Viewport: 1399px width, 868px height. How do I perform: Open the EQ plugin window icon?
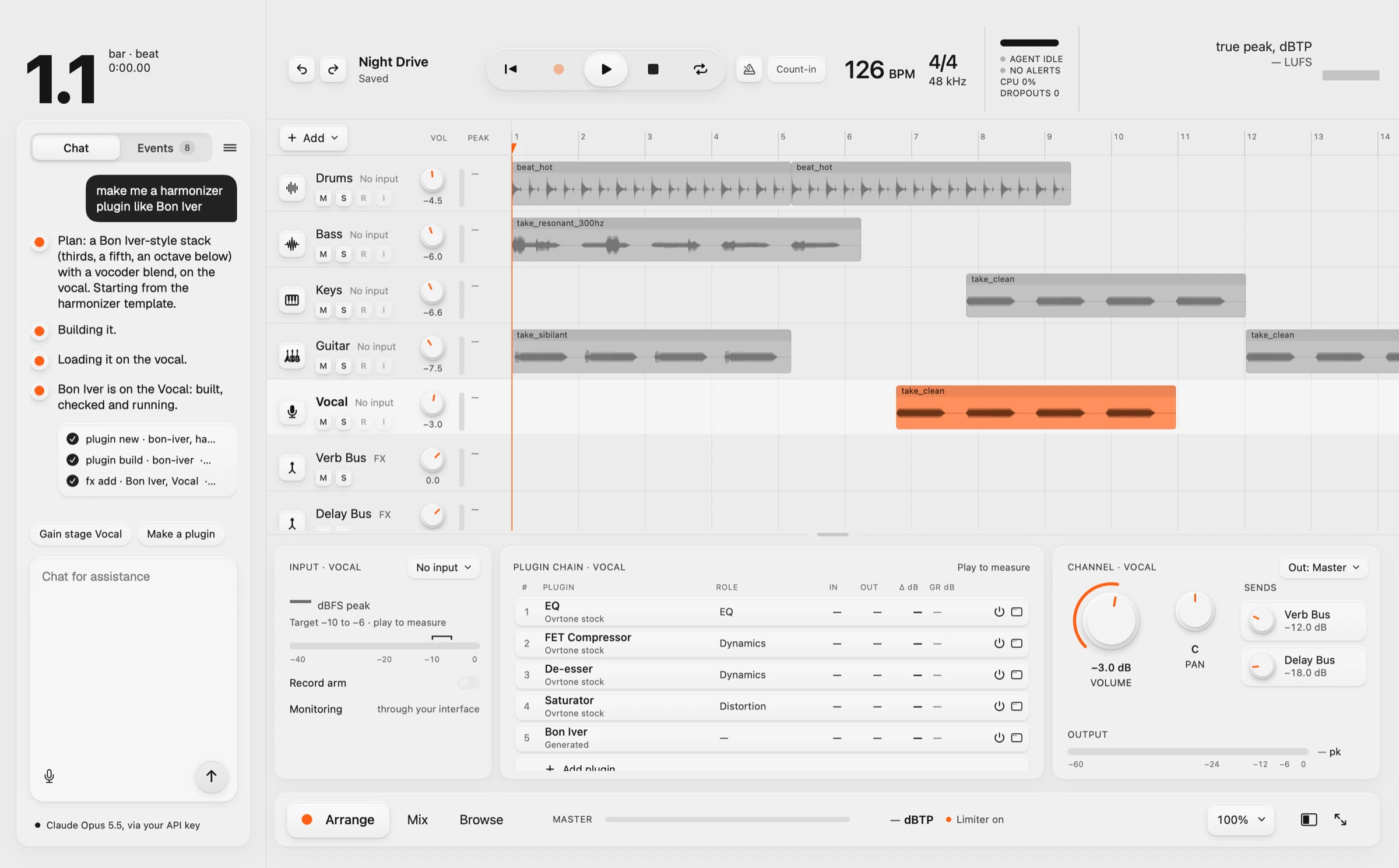pos(1017,612)
